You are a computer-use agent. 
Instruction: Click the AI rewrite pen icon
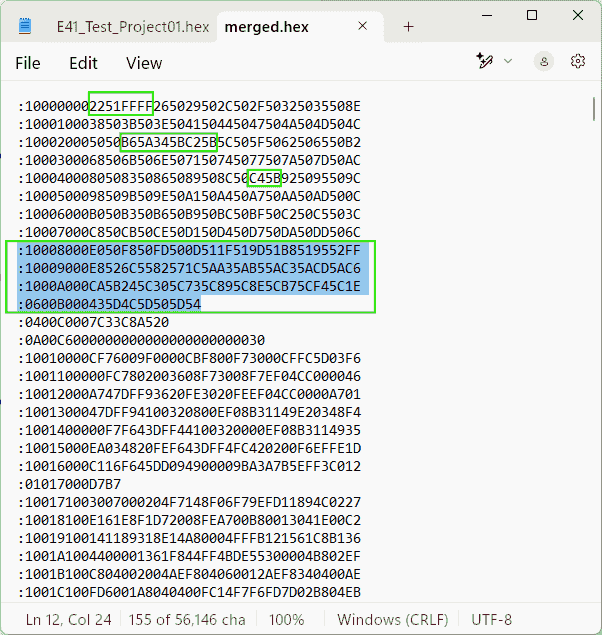tap(486, 62)
